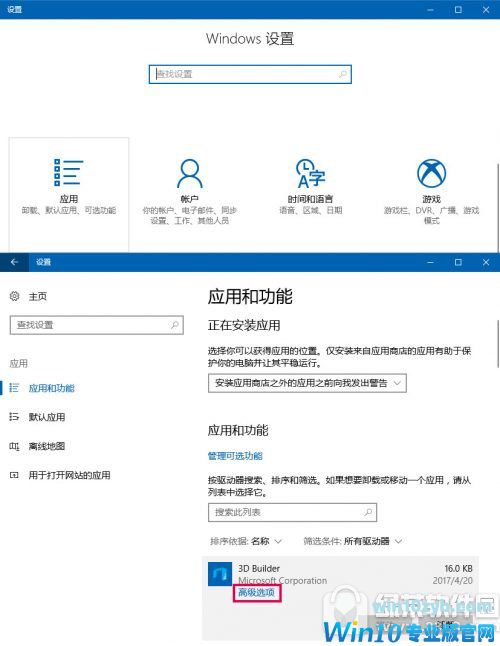Viewport: 500px width, 646px height.
Task: Minimize the lower 应用和功能 settings window
Action: pos(430,262)
